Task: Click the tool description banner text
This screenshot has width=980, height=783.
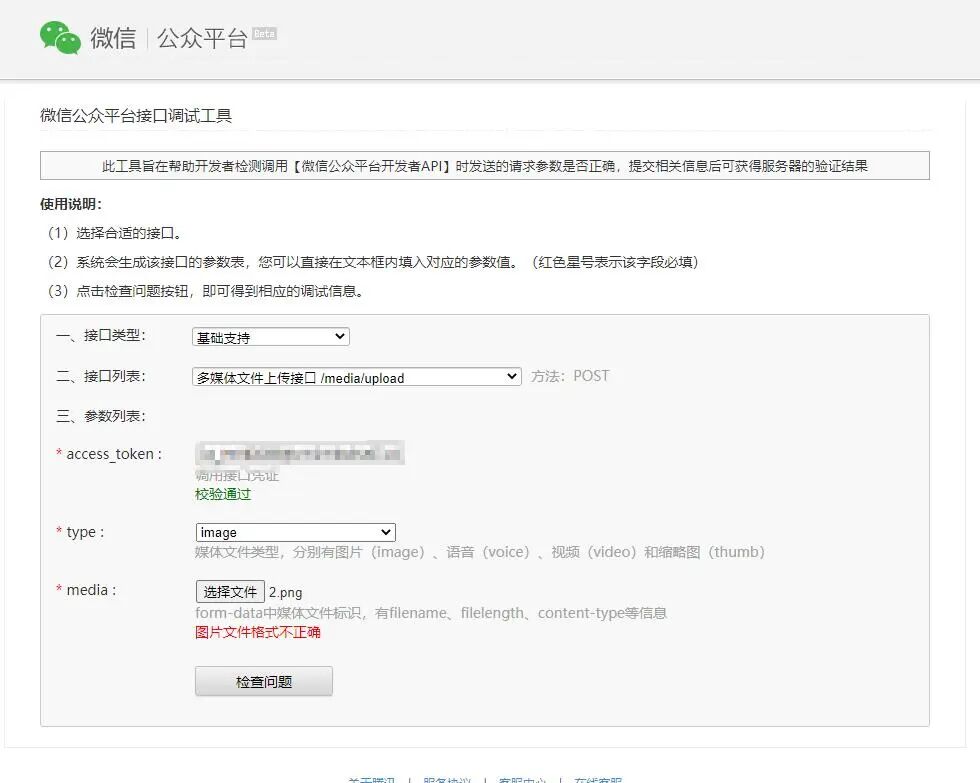Action: (485, 166)
